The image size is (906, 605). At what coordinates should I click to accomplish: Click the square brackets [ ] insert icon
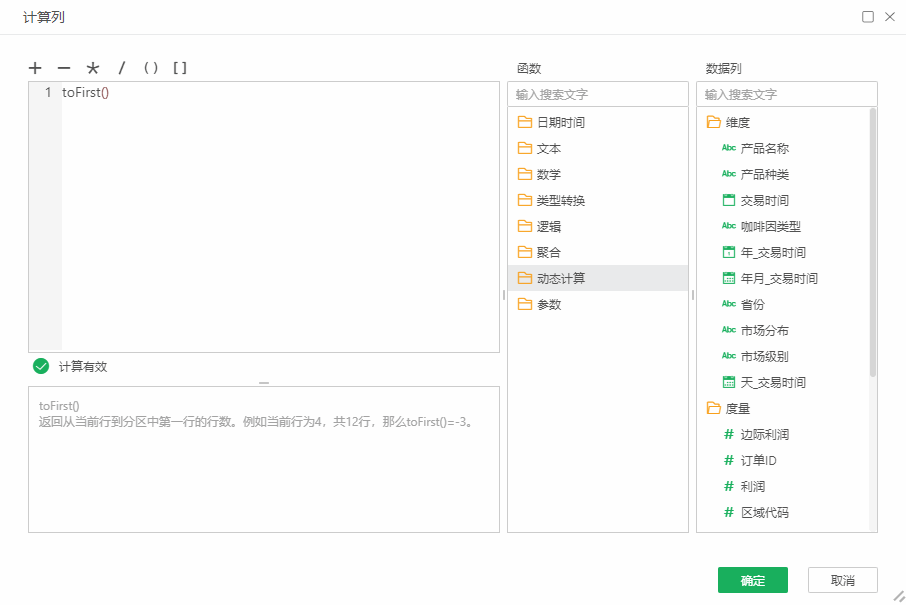pos(180,68)
